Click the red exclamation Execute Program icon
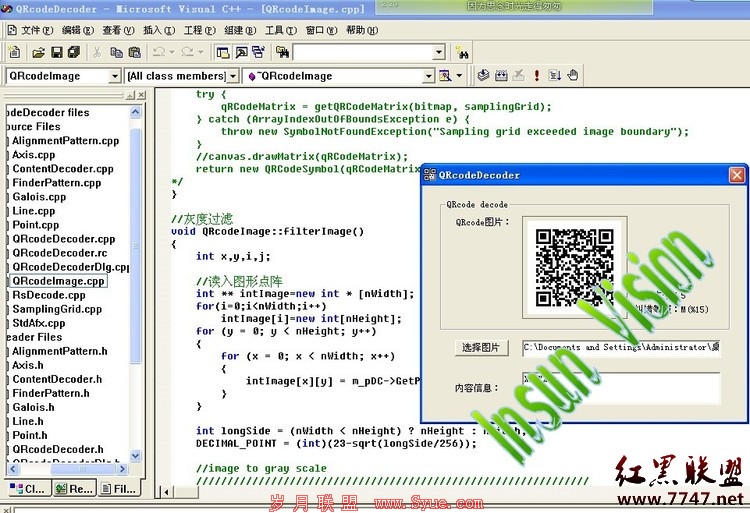The image size is (750, 513). [x=537, y=75]
